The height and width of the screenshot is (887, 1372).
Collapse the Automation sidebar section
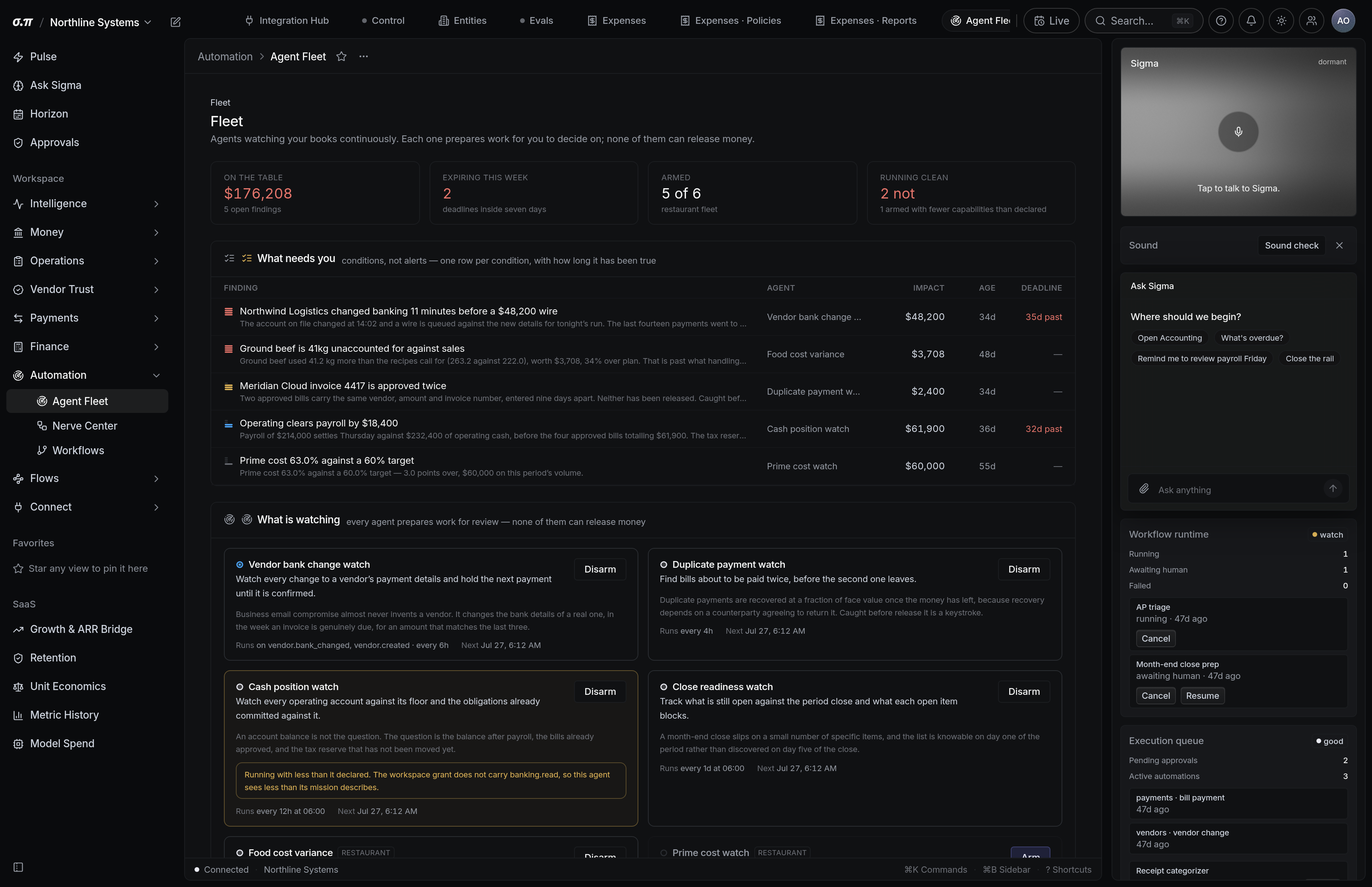[x=87, y=375]
